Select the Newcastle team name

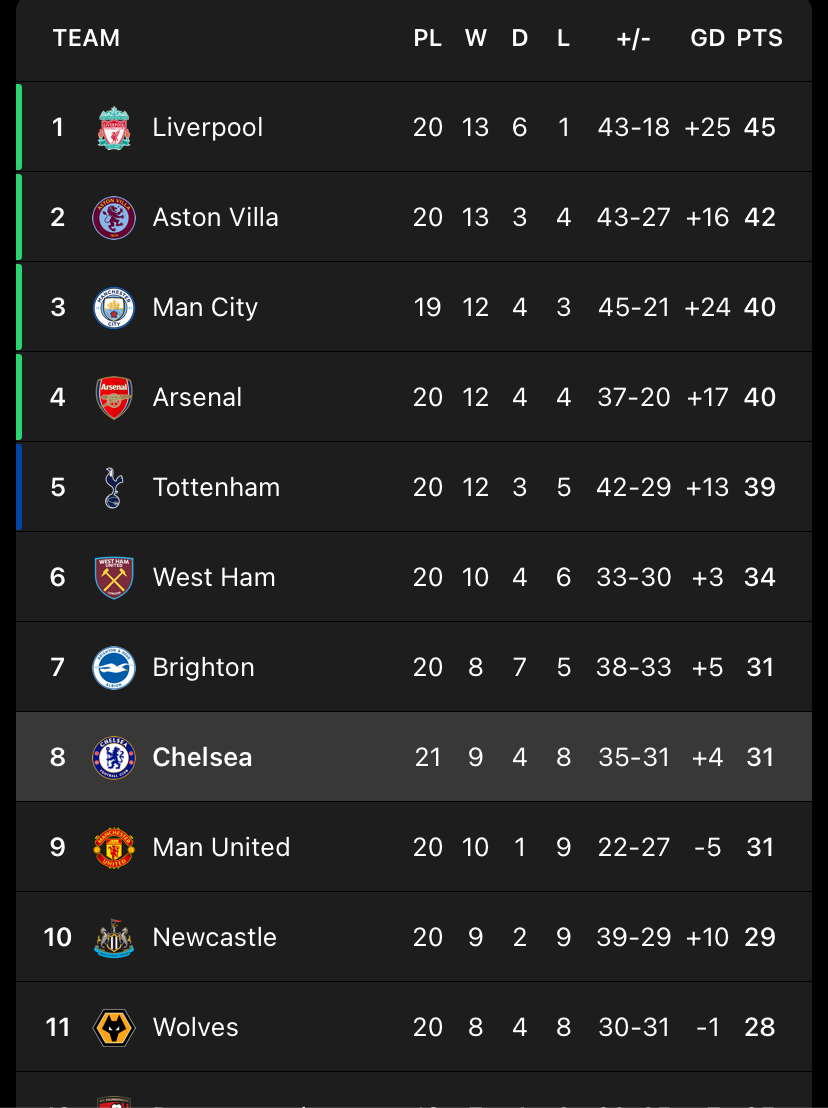(x=215, y=938)
